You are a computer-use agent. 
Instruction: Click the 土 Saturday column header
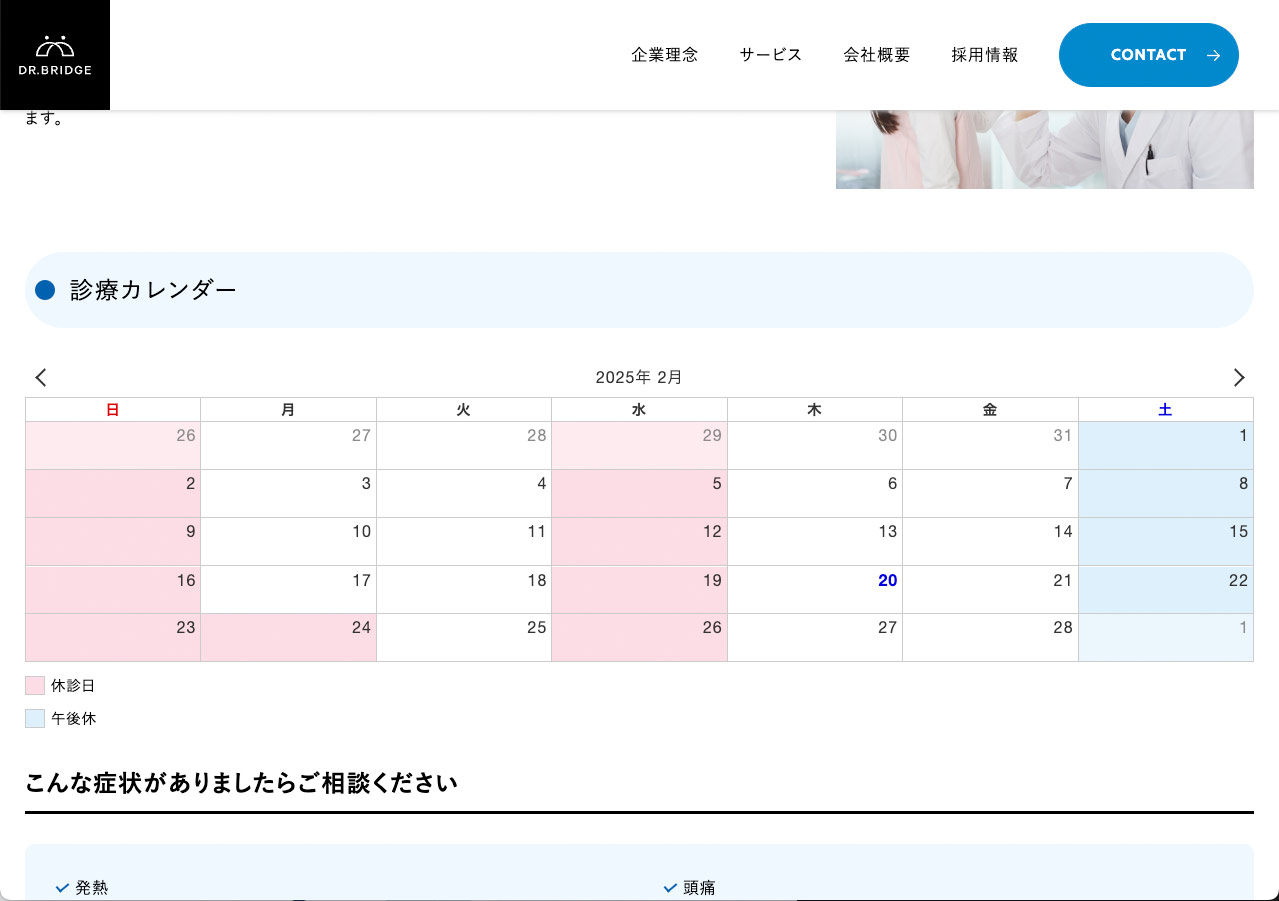coord(1166,410)
